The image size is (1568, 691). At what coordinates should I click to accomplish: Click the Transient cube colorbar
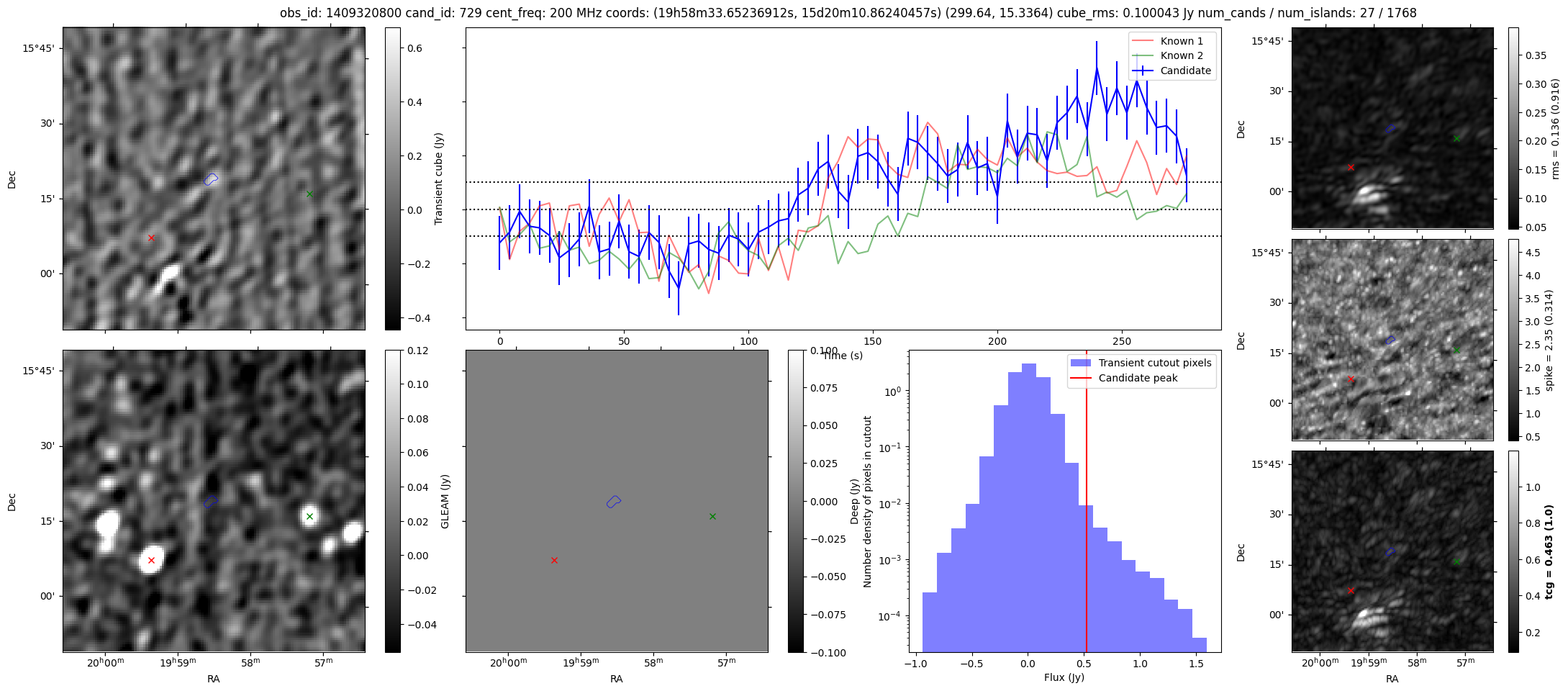[x=393, y=179]
